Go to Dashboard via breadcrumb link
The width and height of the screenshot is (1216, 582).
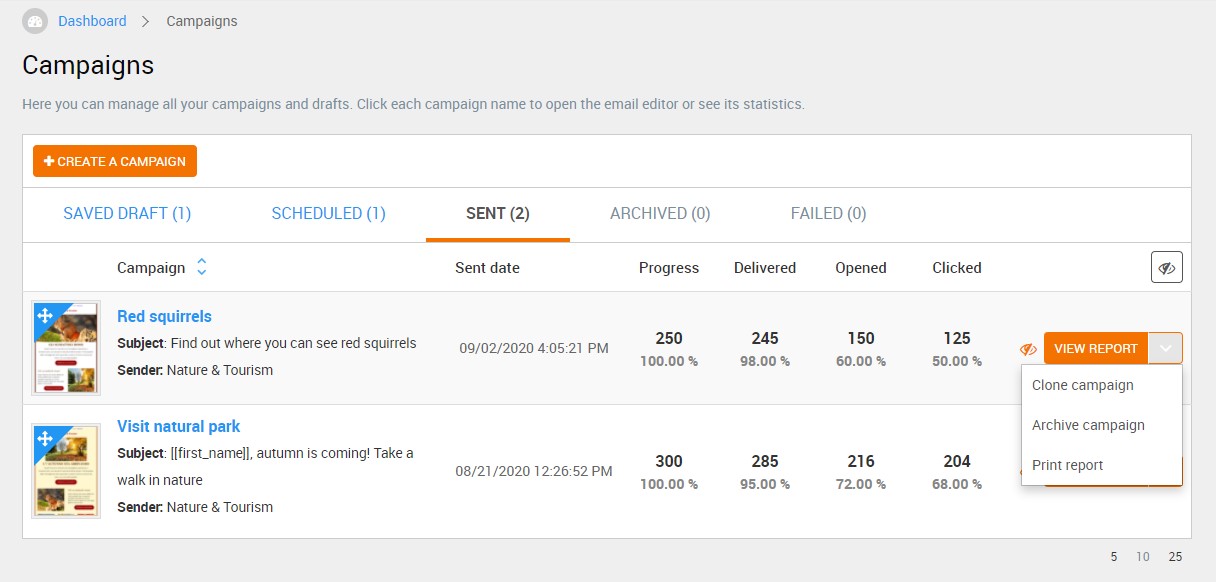click(92, 21)
